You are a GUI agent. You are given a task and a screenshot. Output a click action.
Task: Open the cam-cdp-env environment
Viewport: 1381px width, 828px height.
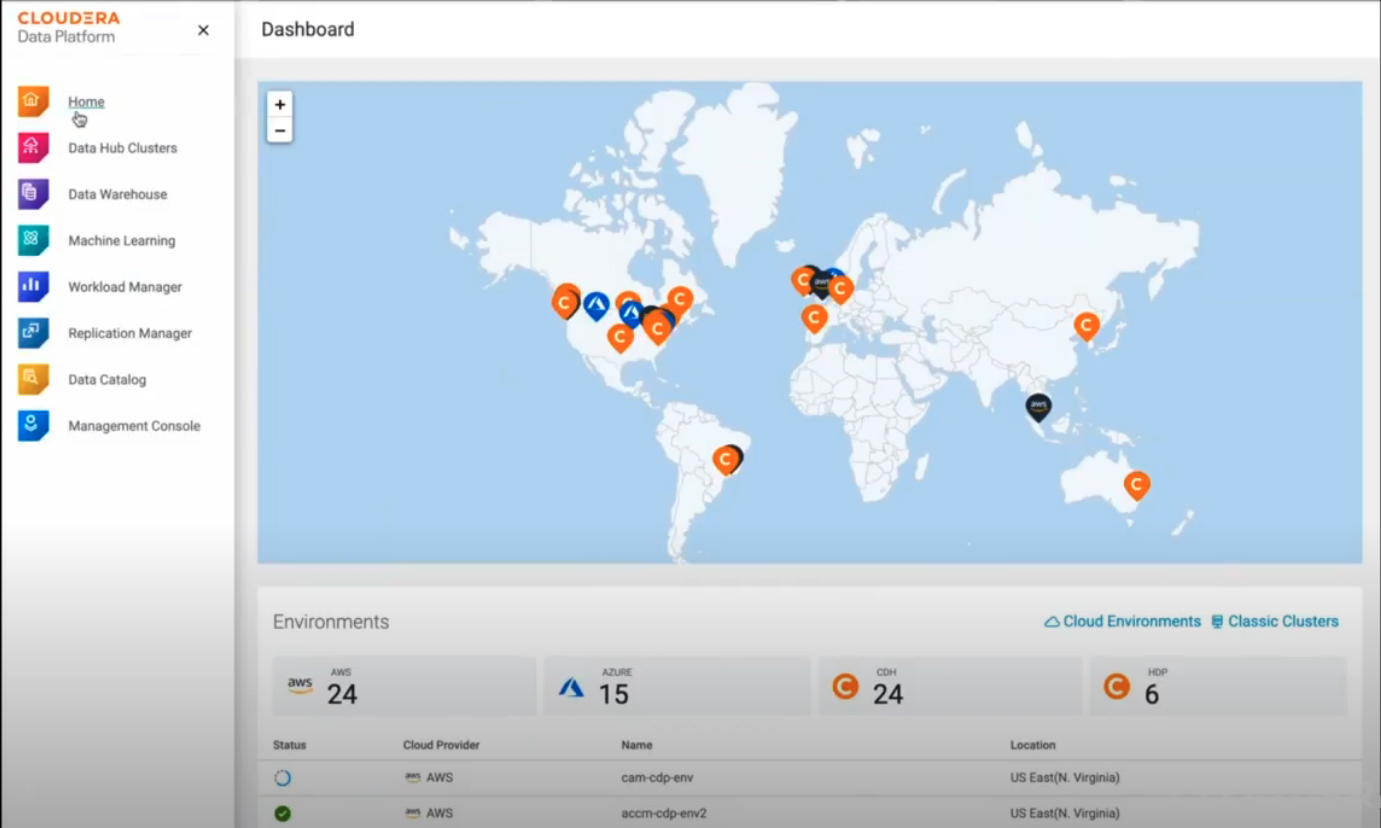click(x=659, y=777)
